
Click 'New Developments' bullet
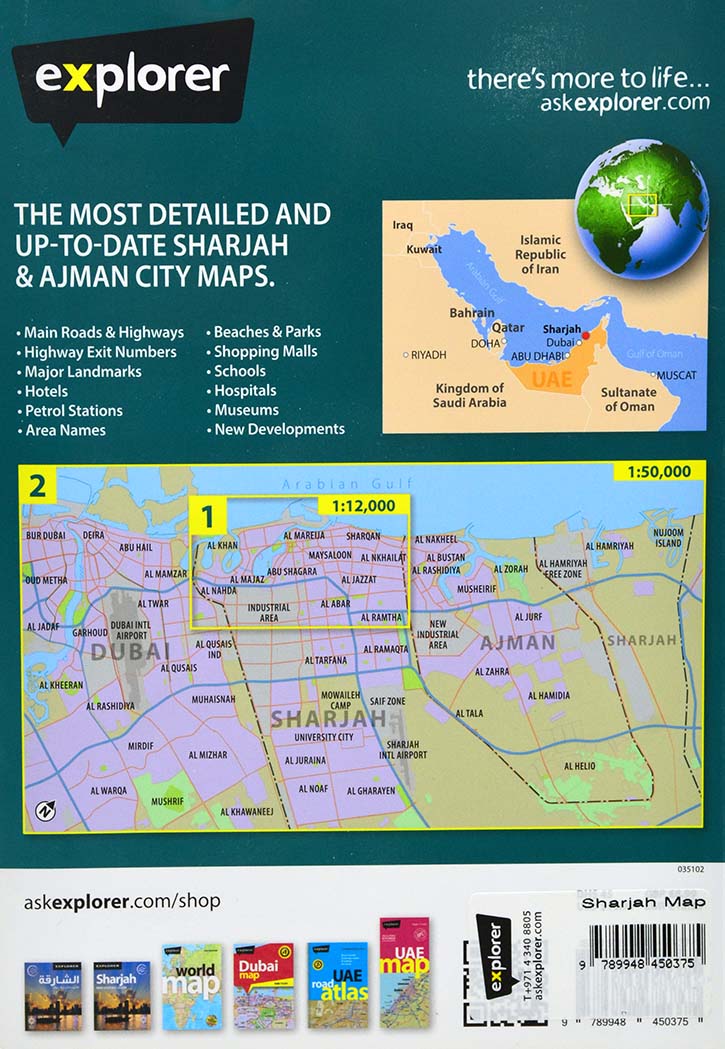279,429
